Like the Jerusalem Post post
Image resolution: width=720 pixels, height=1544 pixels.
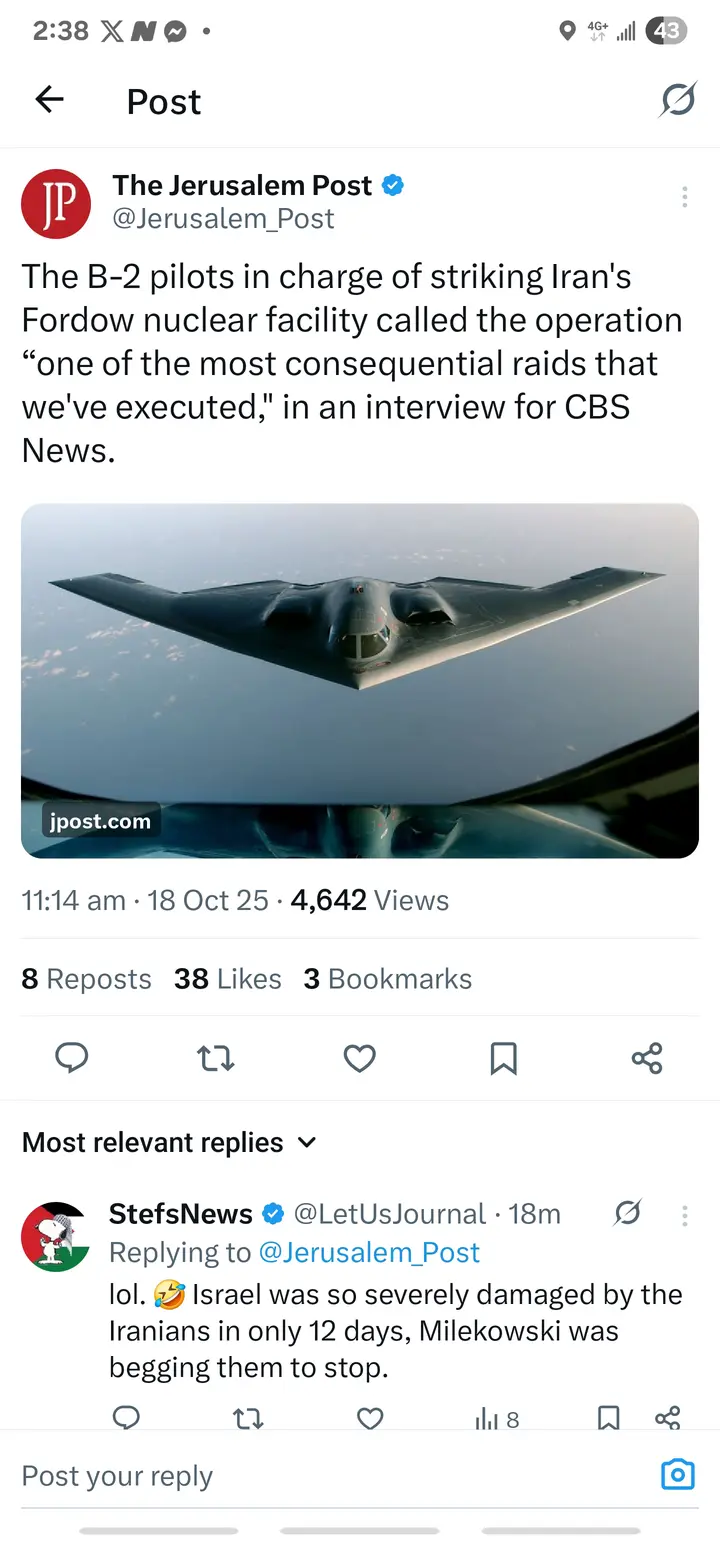pos(359,1058)
